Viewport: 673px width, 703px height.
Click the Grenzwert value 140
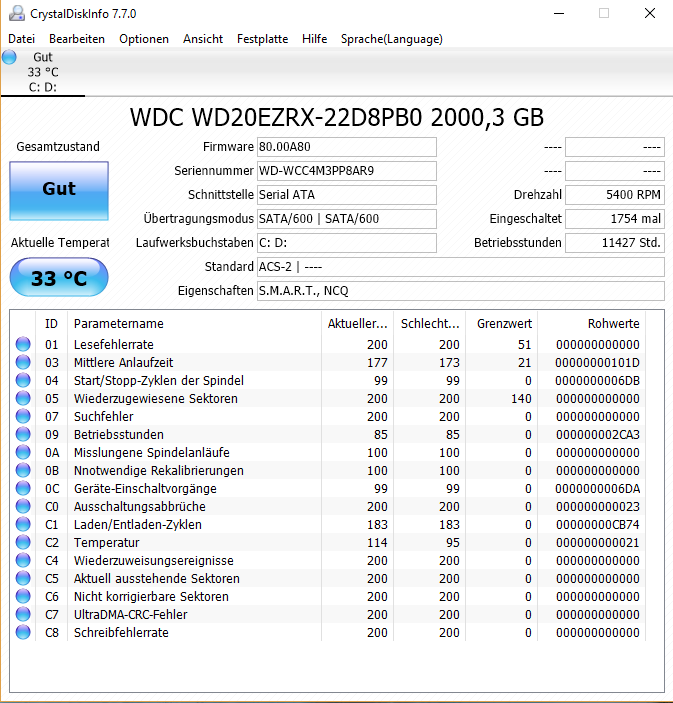521,398
